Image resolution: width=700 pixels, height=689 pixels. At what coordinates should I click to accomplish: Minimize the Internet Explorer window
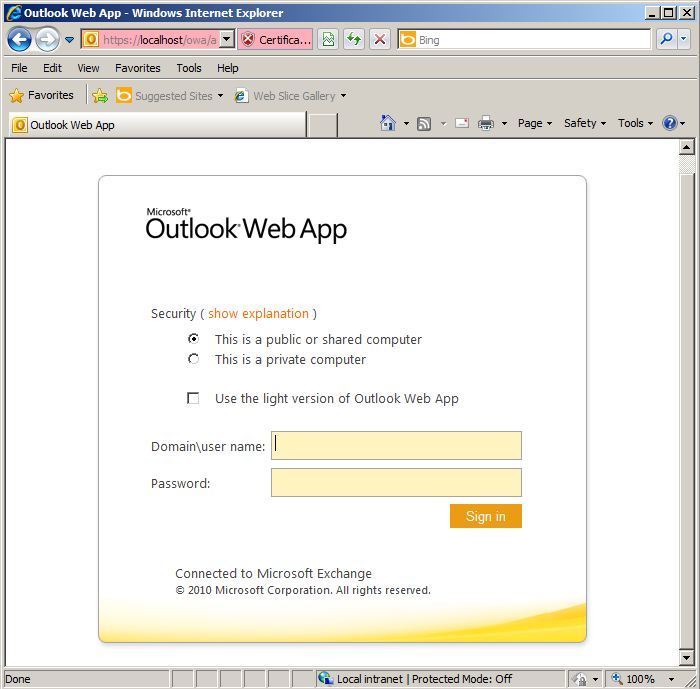click(652, 13)
